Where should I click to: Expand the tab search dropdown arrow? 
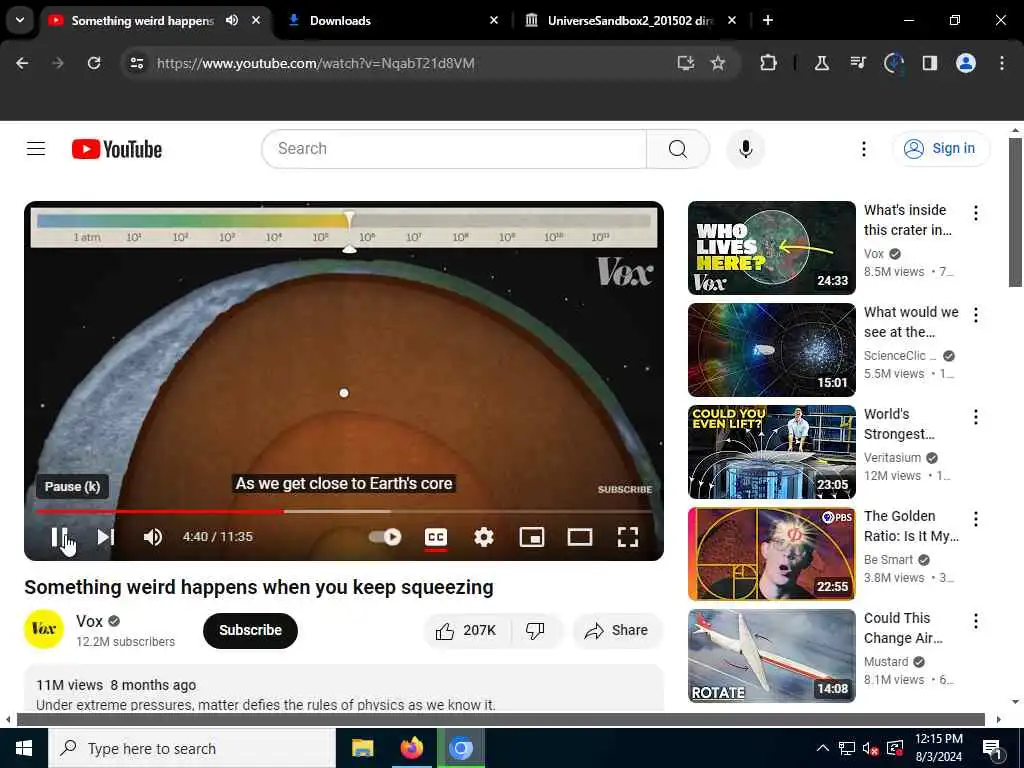(20, 20)
